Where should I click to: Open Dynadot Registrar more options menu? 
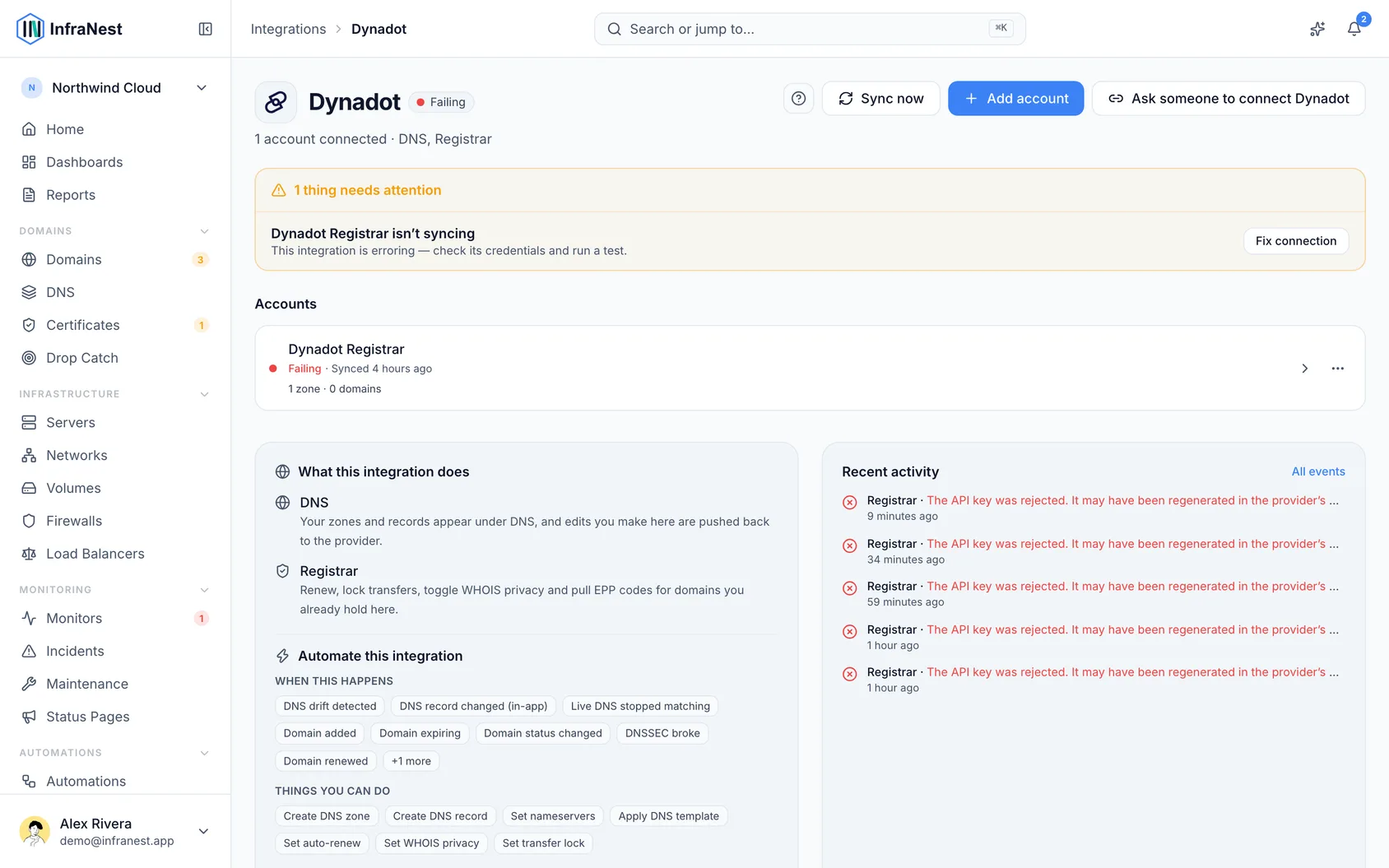1338,369
